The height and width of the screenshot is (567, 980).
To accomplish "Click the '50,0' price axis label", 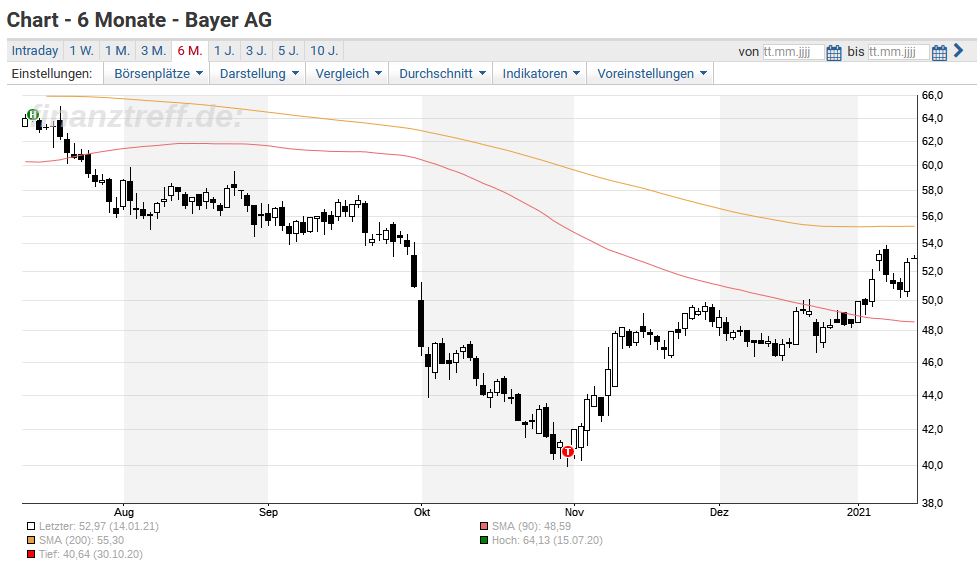I will [932, 300].
